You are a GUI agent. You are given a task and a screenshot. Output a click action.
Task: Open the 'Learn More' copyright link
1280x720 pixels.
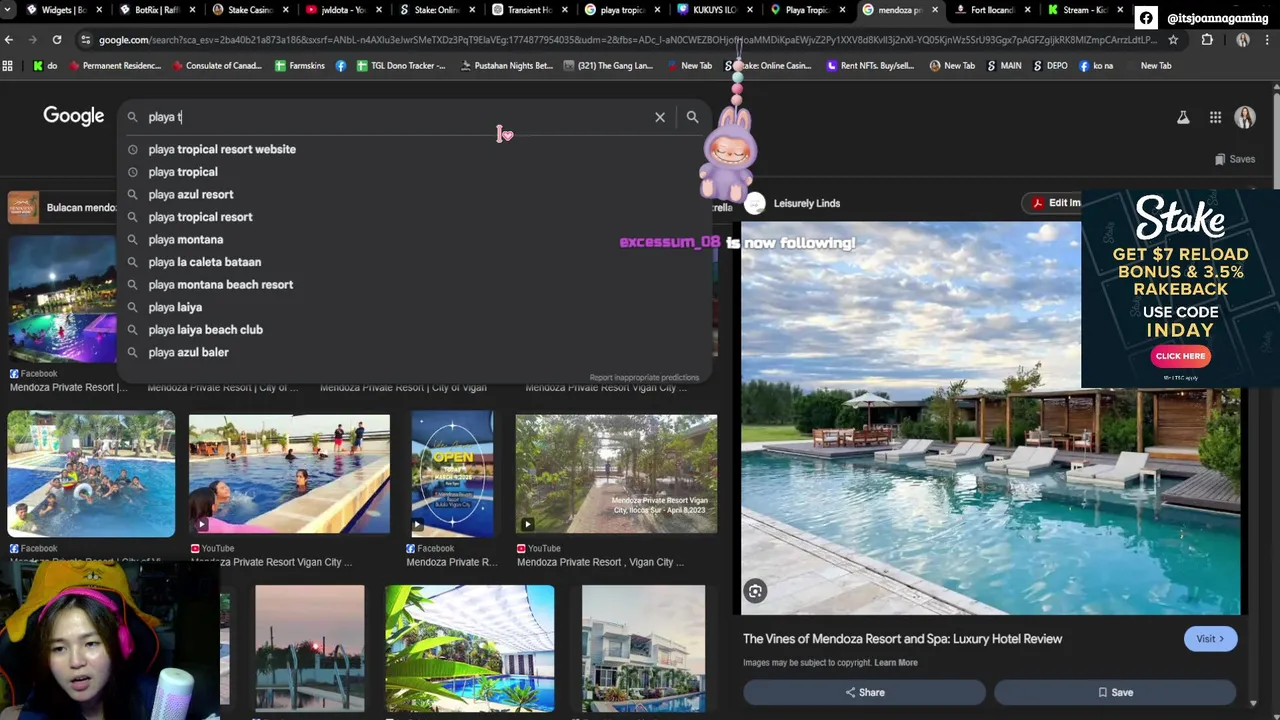click(896, 662)
